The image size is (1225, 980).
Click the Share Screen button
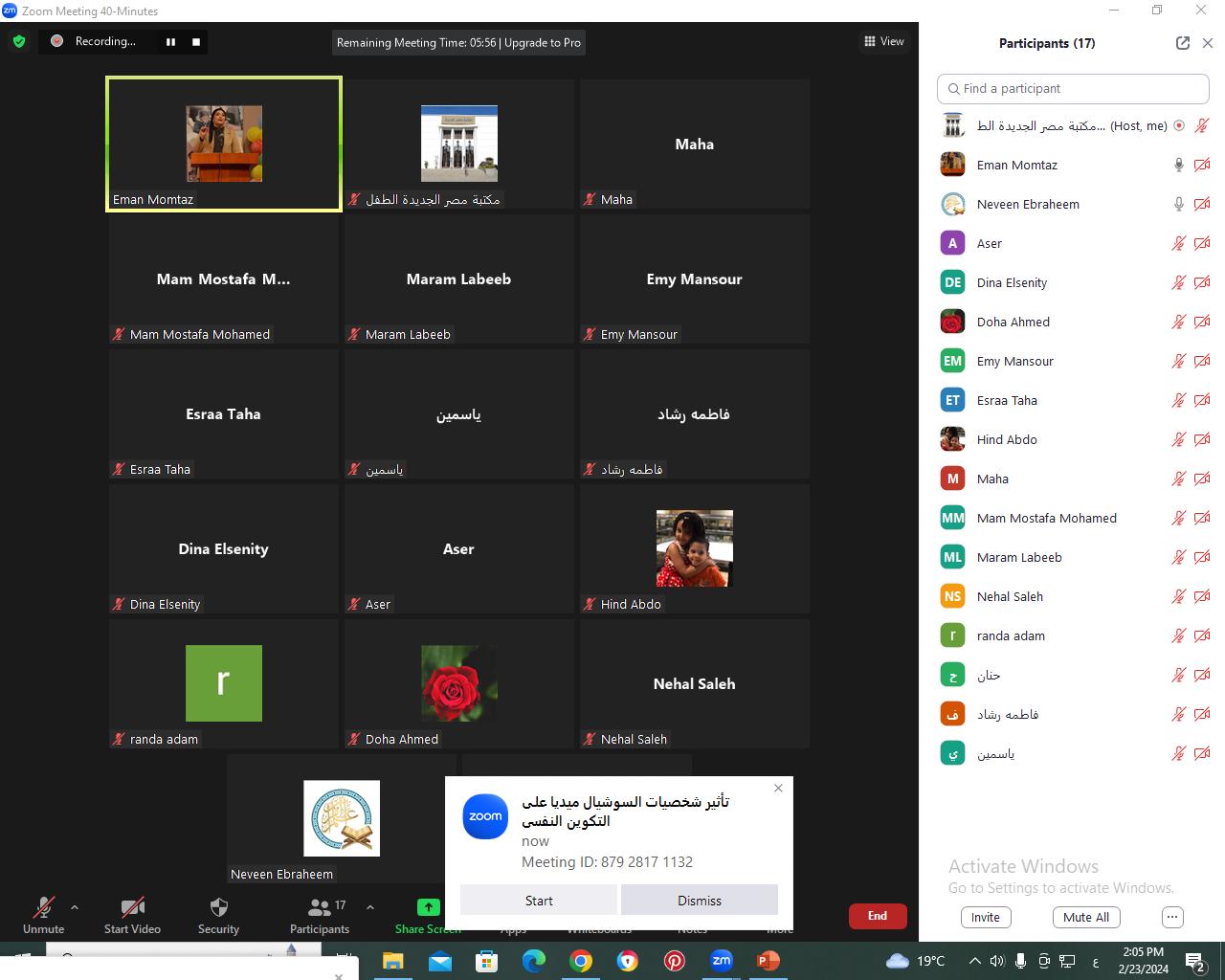point(428,915)
